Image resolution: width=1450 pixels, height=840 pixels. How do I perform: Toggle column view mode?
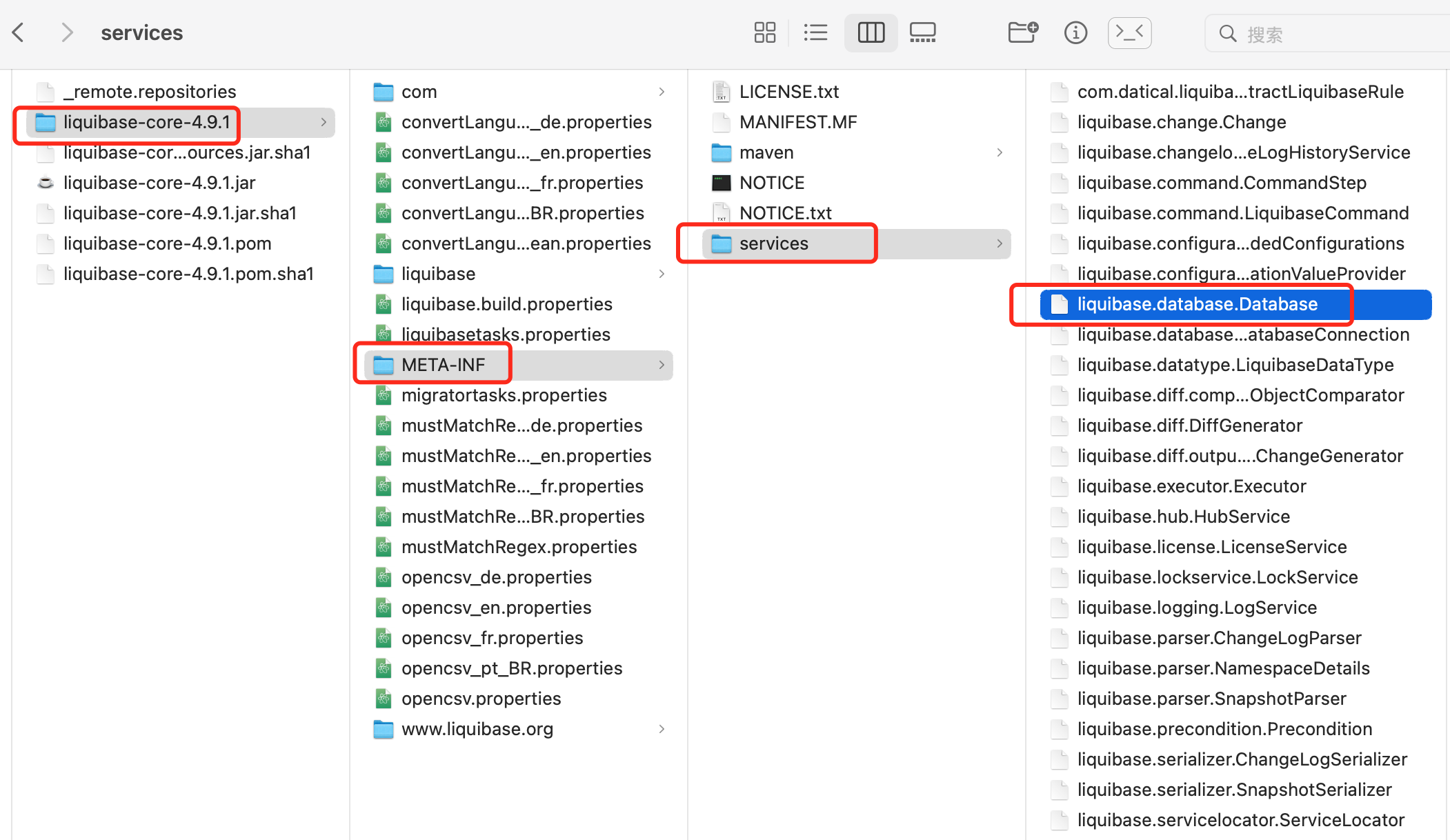tap(871, 32)
